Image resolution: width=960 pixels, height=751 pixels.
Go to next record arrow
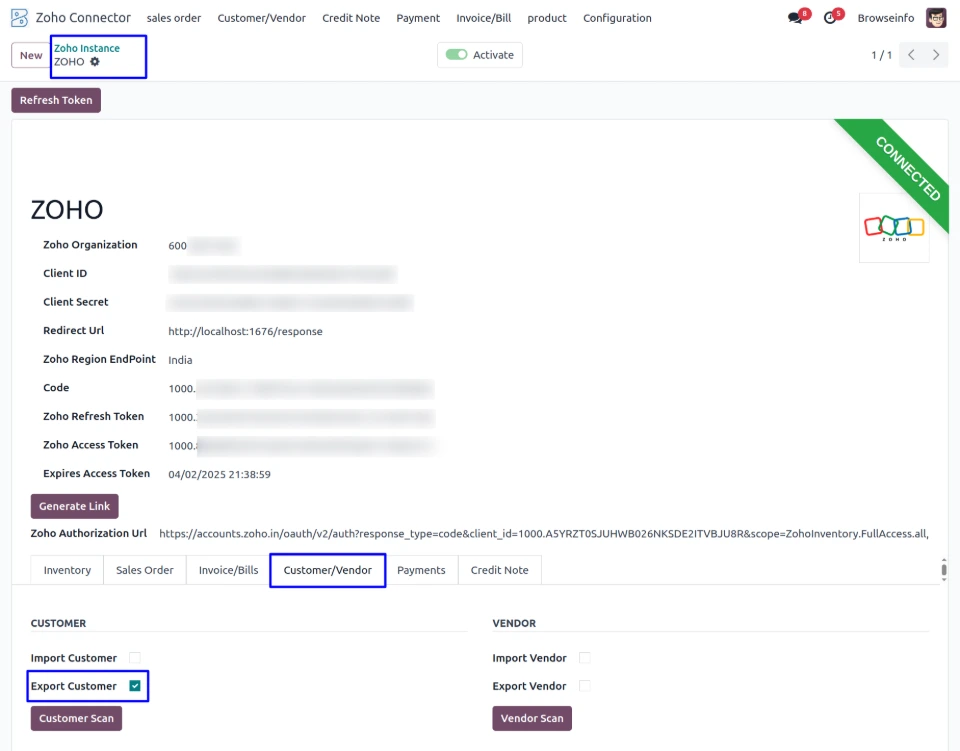[936, 55]
